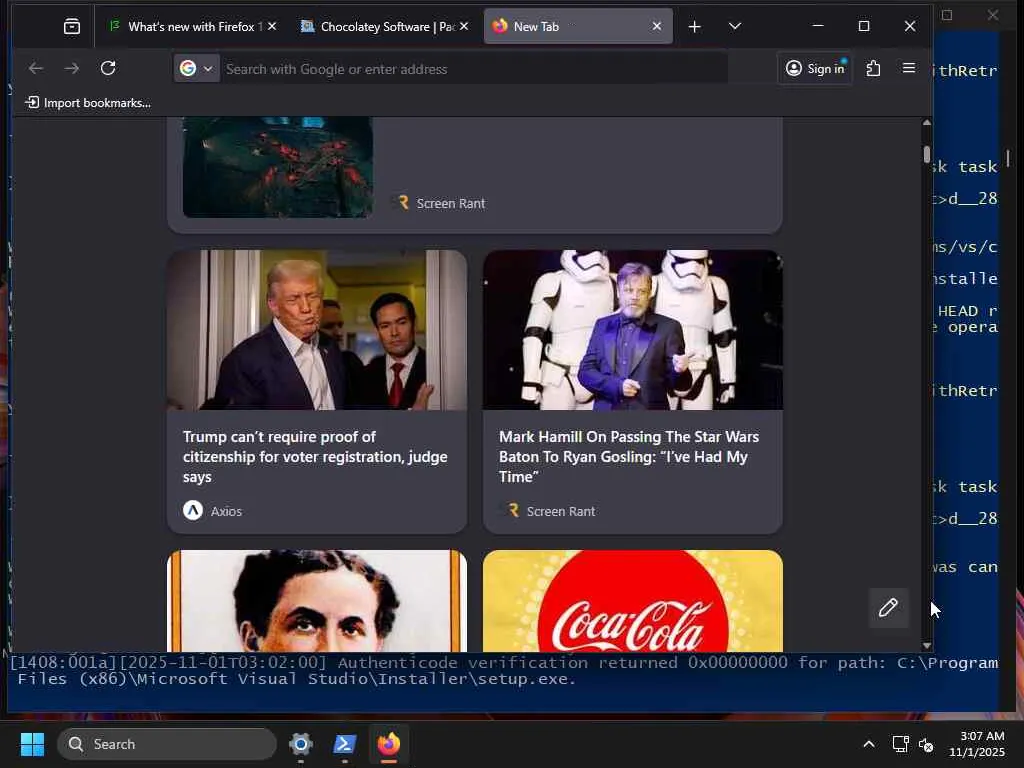Click the taskbar Search box
Screen dimensions: 1024x768
click(x=167, y=744)
